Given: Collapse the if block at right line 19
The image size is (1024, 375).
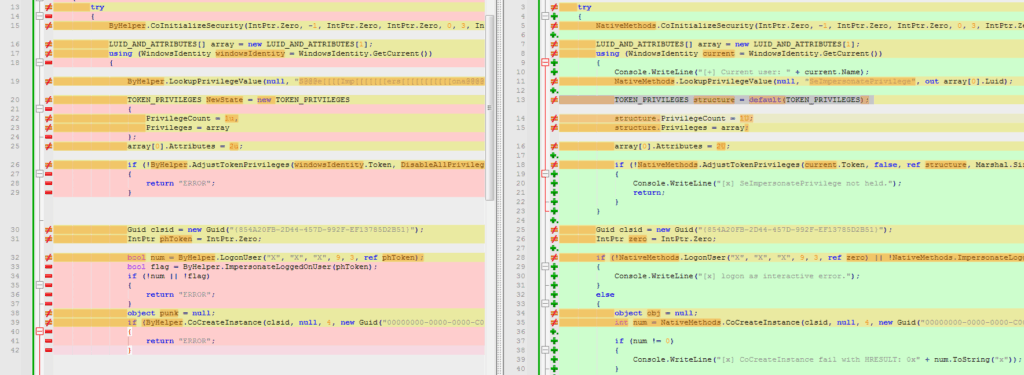Looking at the screenshot, I should click(x=545, y=174).
